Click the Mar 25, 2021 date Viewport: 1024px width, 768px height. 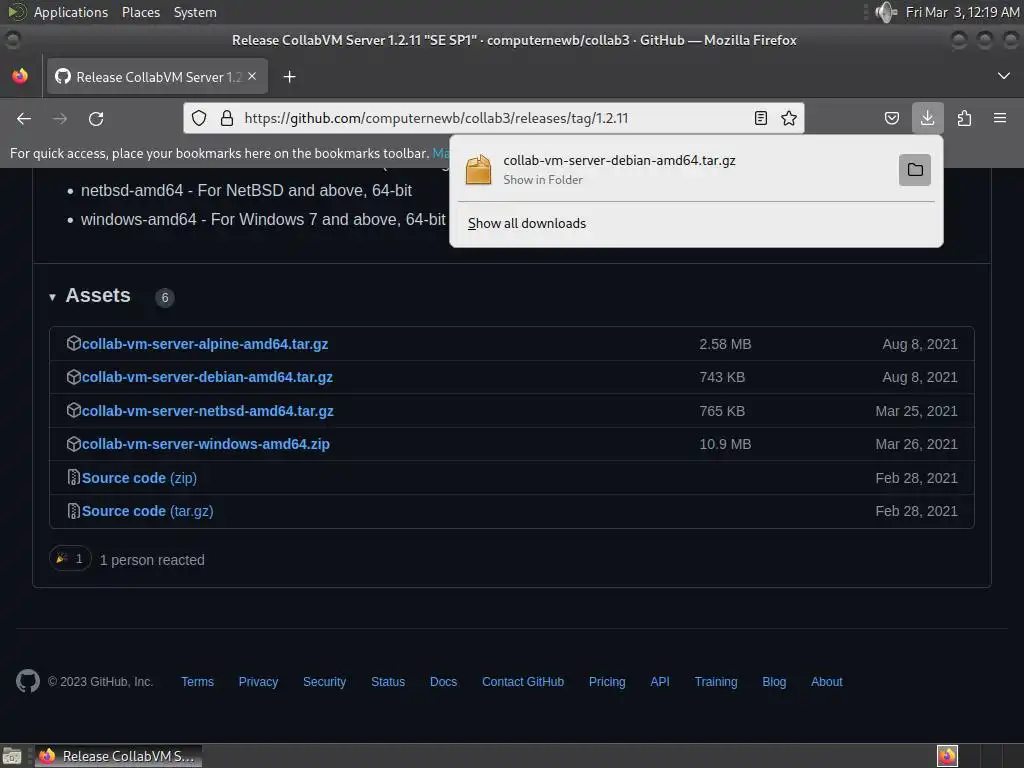pos(916,411)
